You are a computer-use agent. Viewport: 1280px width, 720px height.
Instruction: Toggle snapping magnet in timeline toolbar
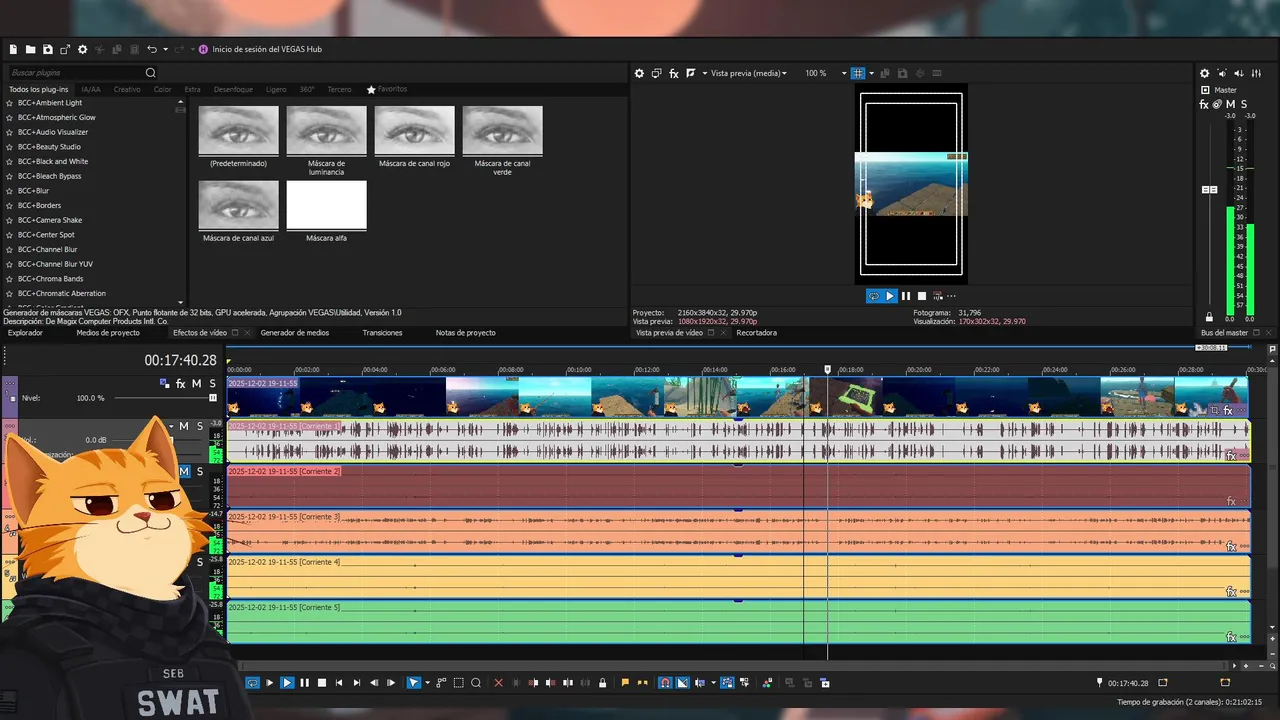(x=664, y=683)
